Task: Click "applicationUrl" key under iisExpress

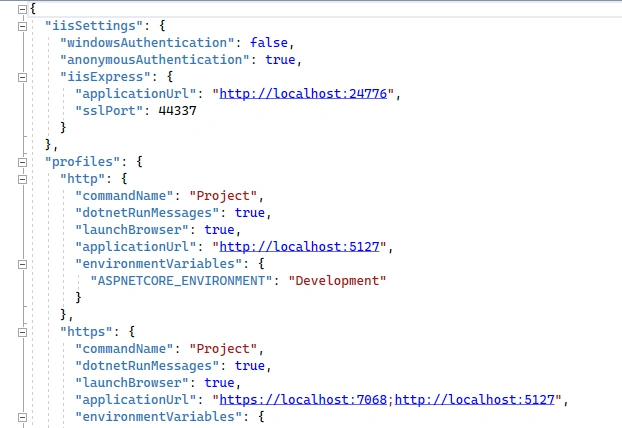Action: pos(136,94)
